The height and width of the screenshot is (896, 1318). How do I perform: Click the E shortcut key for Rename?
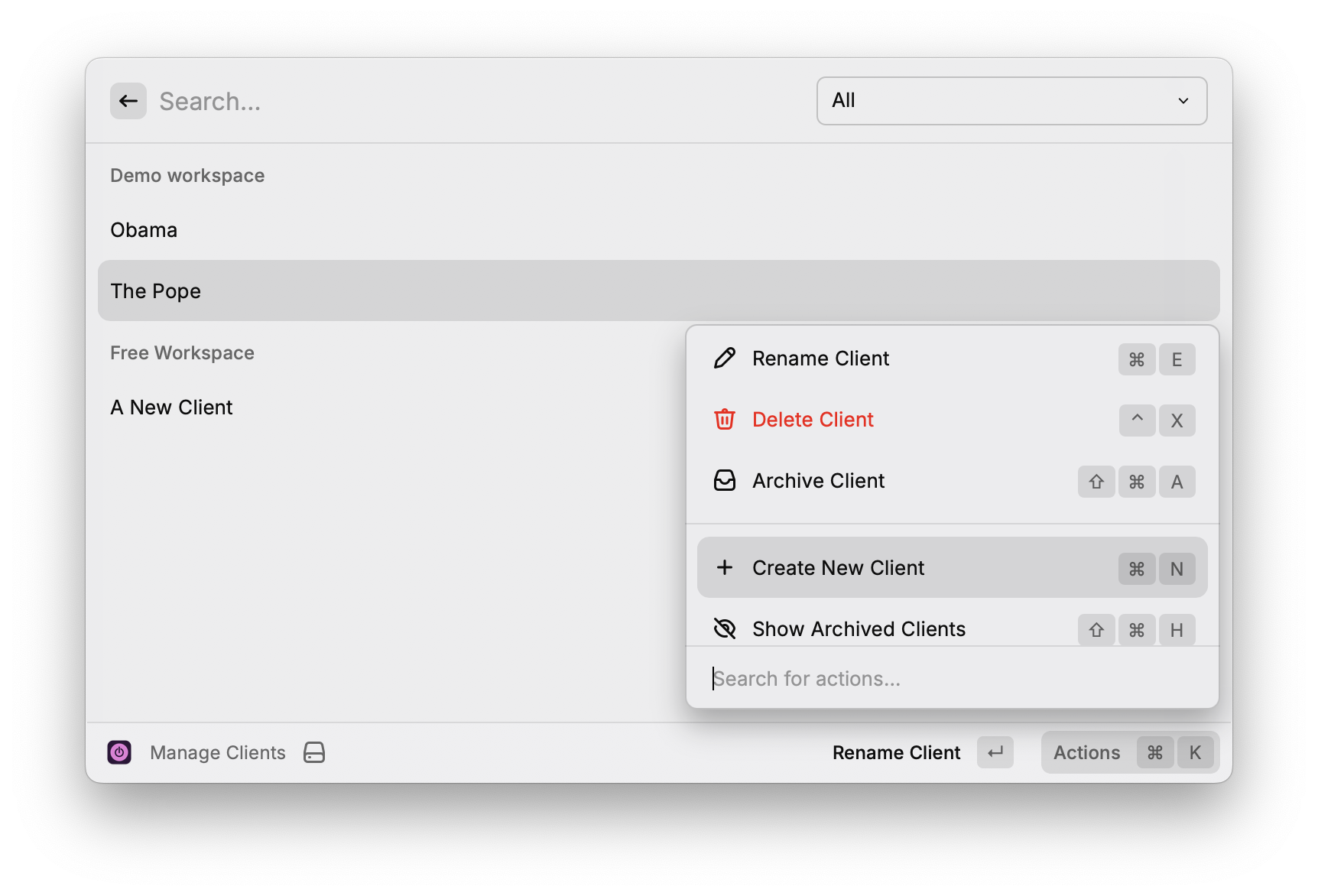(1177, 359)
